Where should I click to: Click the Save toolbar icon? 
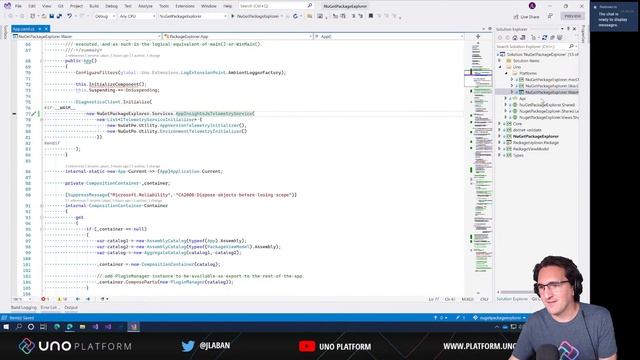pos(52,16)
